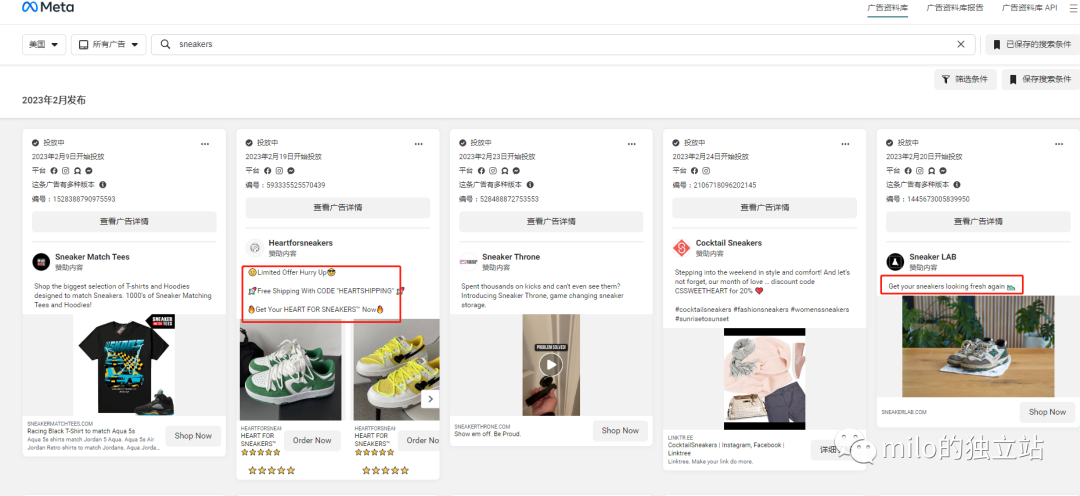Click multiple-versions info icon on Sneaker LAB ad
1080x496 pixels.
pos(957,185)
